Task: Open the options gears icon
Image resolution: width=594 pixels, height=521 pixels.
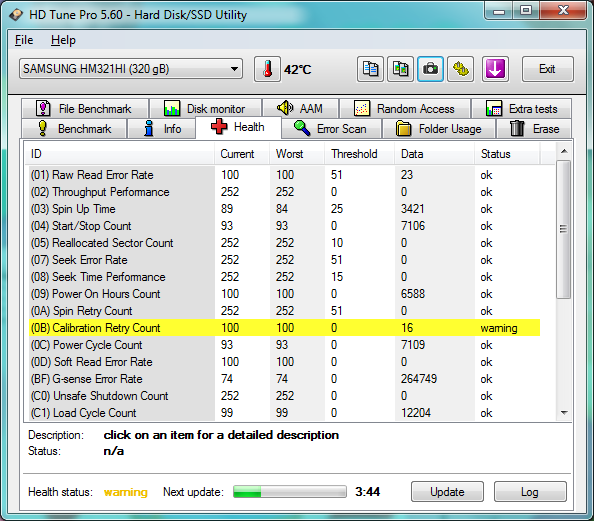Action: 460,69
